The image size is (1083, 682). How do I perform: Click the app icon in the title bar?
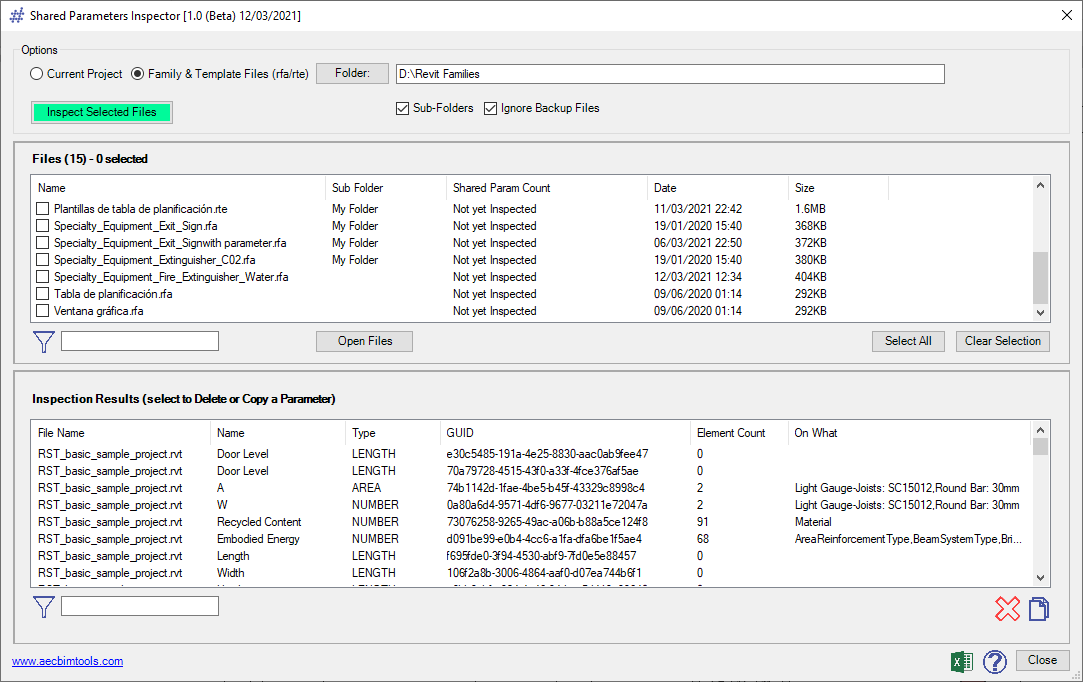coord(15,15)
